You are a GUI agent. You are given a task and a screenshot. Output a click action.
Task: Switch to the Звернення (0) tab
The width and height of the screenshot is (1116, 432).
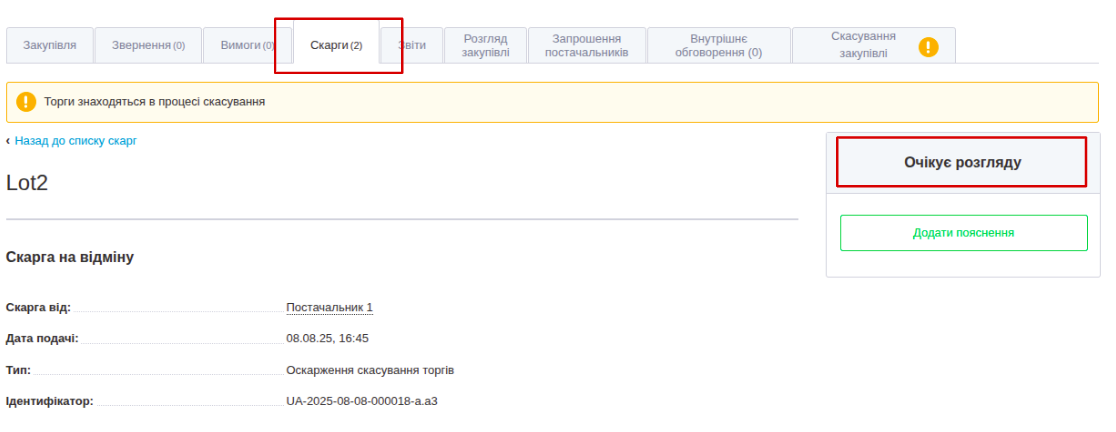pyautogui.click(x=148, y=46)
